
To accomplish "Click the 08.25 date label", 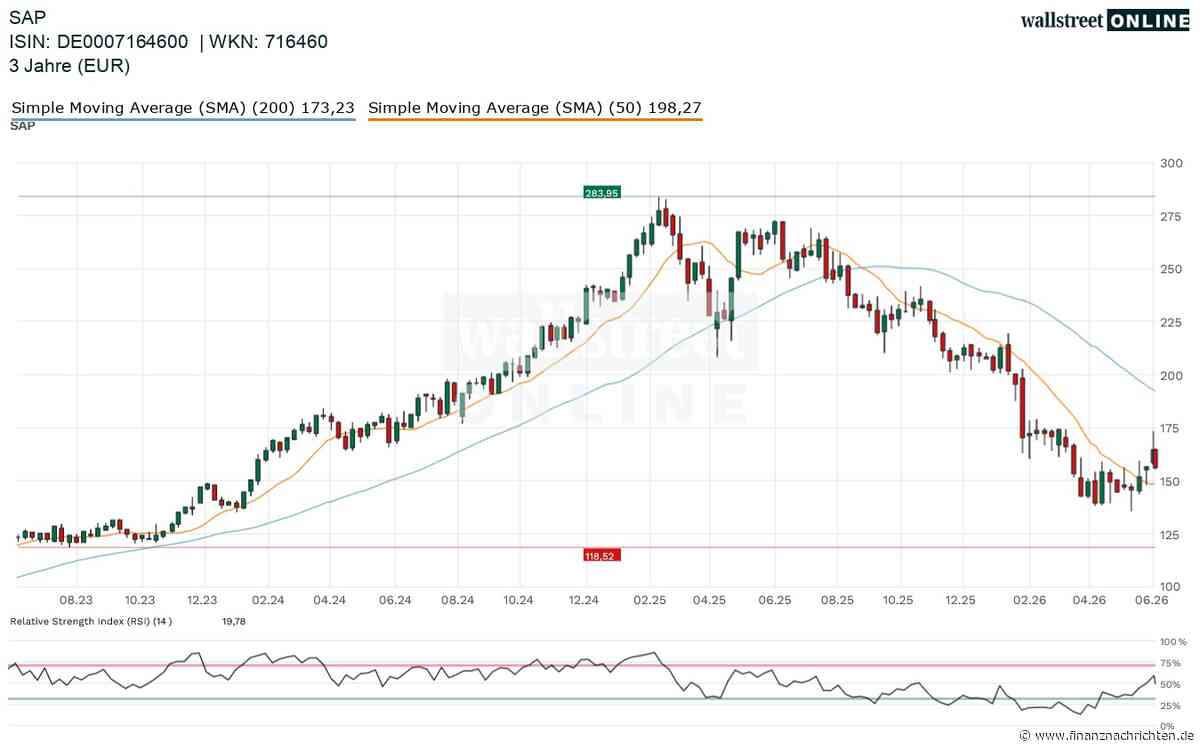I will pyautogui.click(x=837, y=600).
